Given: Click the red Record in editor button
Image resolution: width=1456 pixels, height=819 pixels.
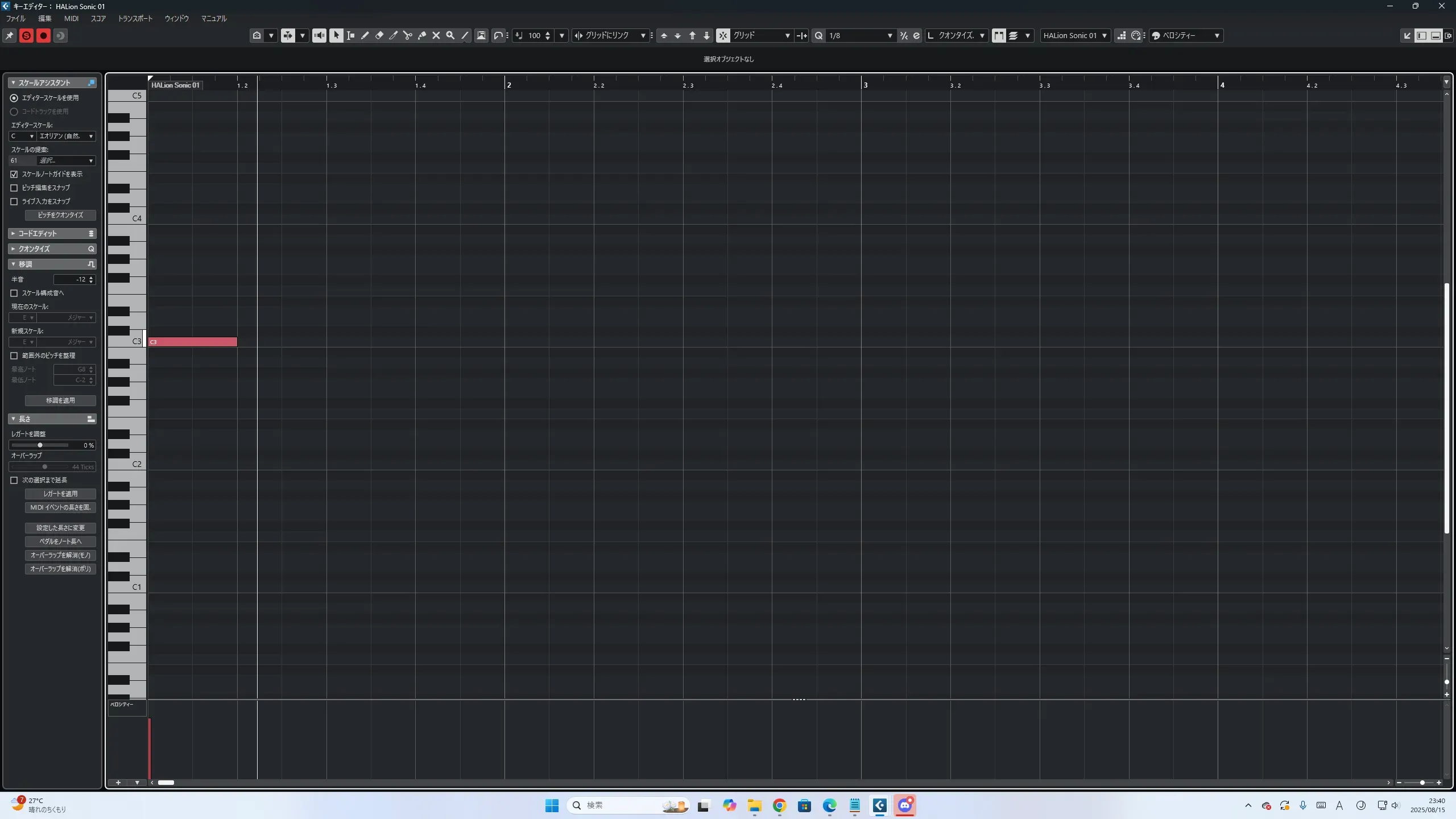Looking at the screenshot, I should [43, 35].
